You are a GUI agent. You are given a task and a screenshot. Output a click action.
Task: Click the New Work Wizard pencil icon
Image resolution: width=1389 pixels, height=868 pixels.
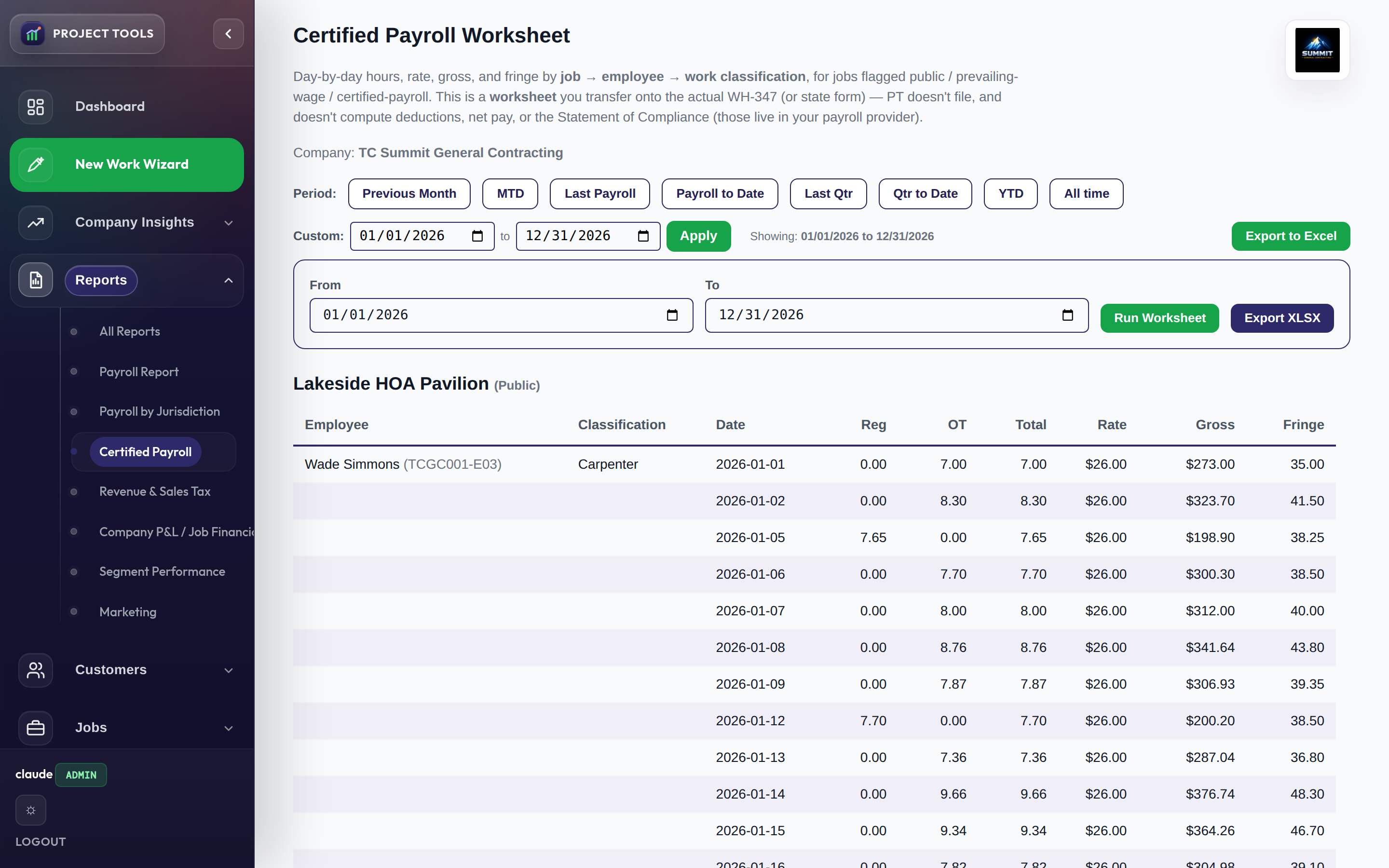36,165
